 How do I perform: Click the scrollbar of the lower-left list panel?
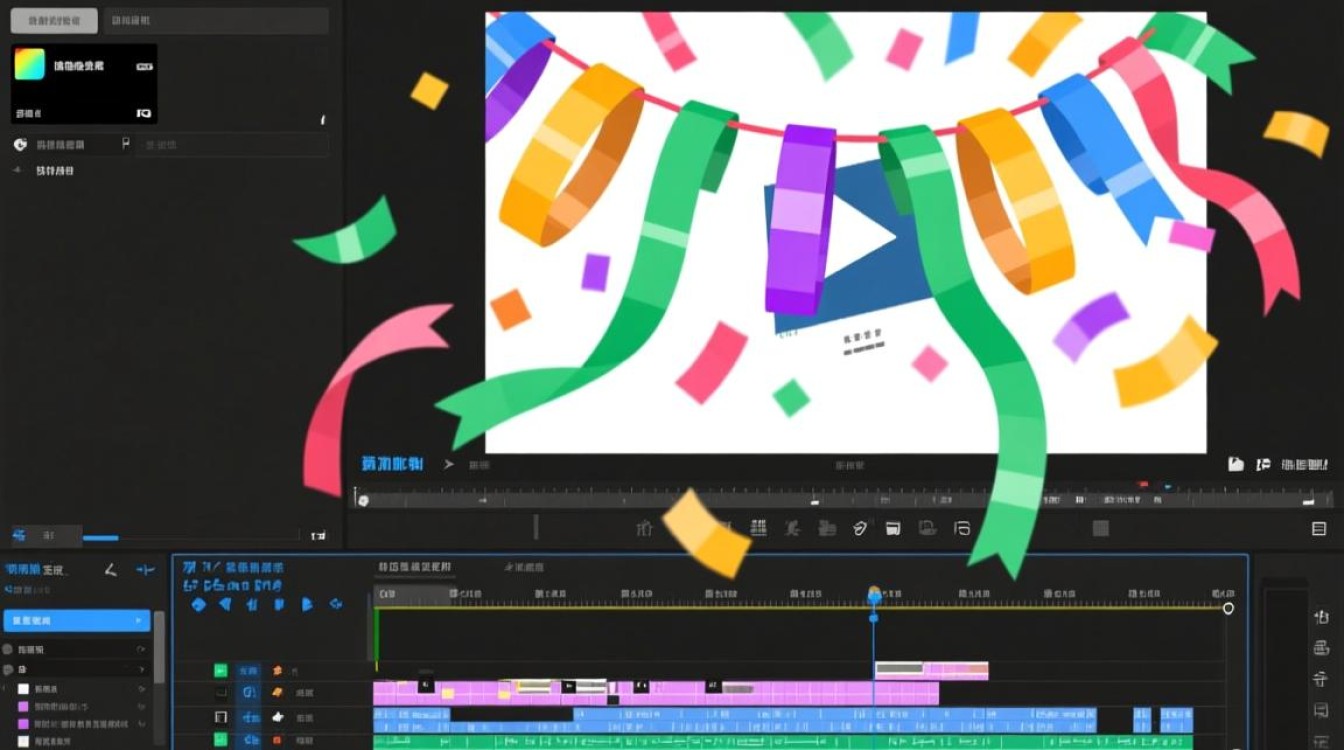[x=159, y=646]
